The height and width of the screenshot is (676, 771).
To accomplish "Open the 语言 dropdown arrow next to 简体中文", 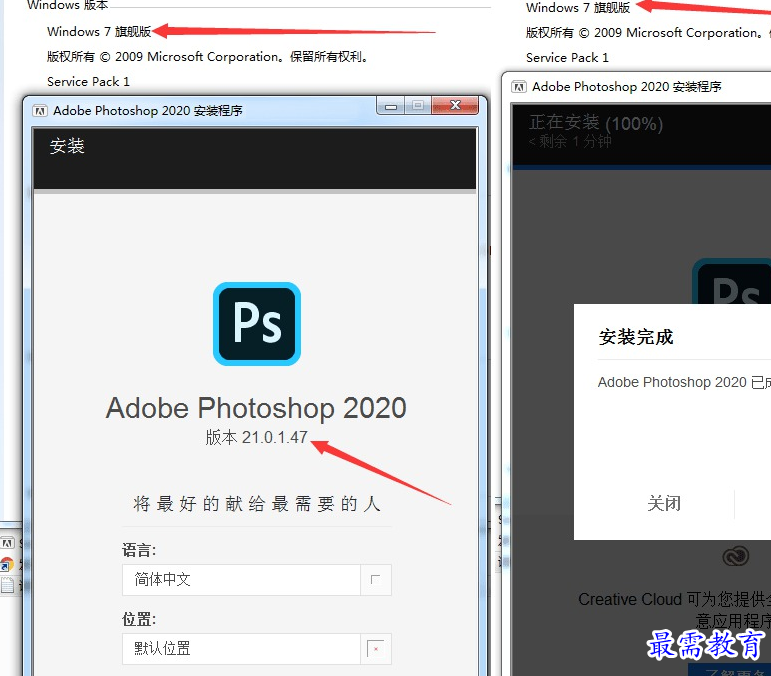I will click(x=376, y=580).
